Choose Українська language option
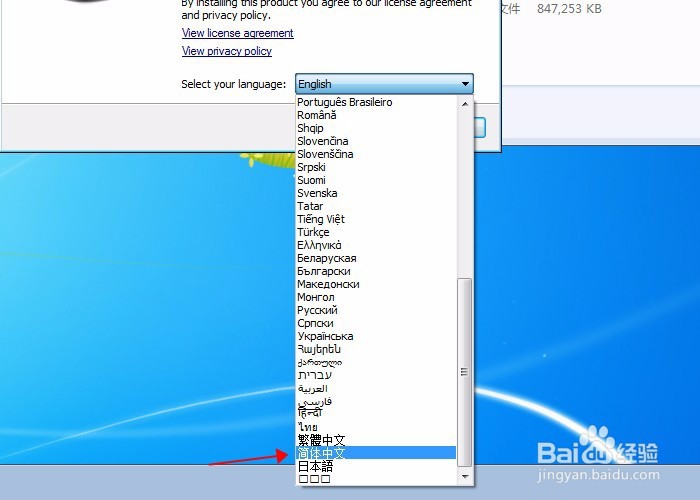 pos(376,336)
